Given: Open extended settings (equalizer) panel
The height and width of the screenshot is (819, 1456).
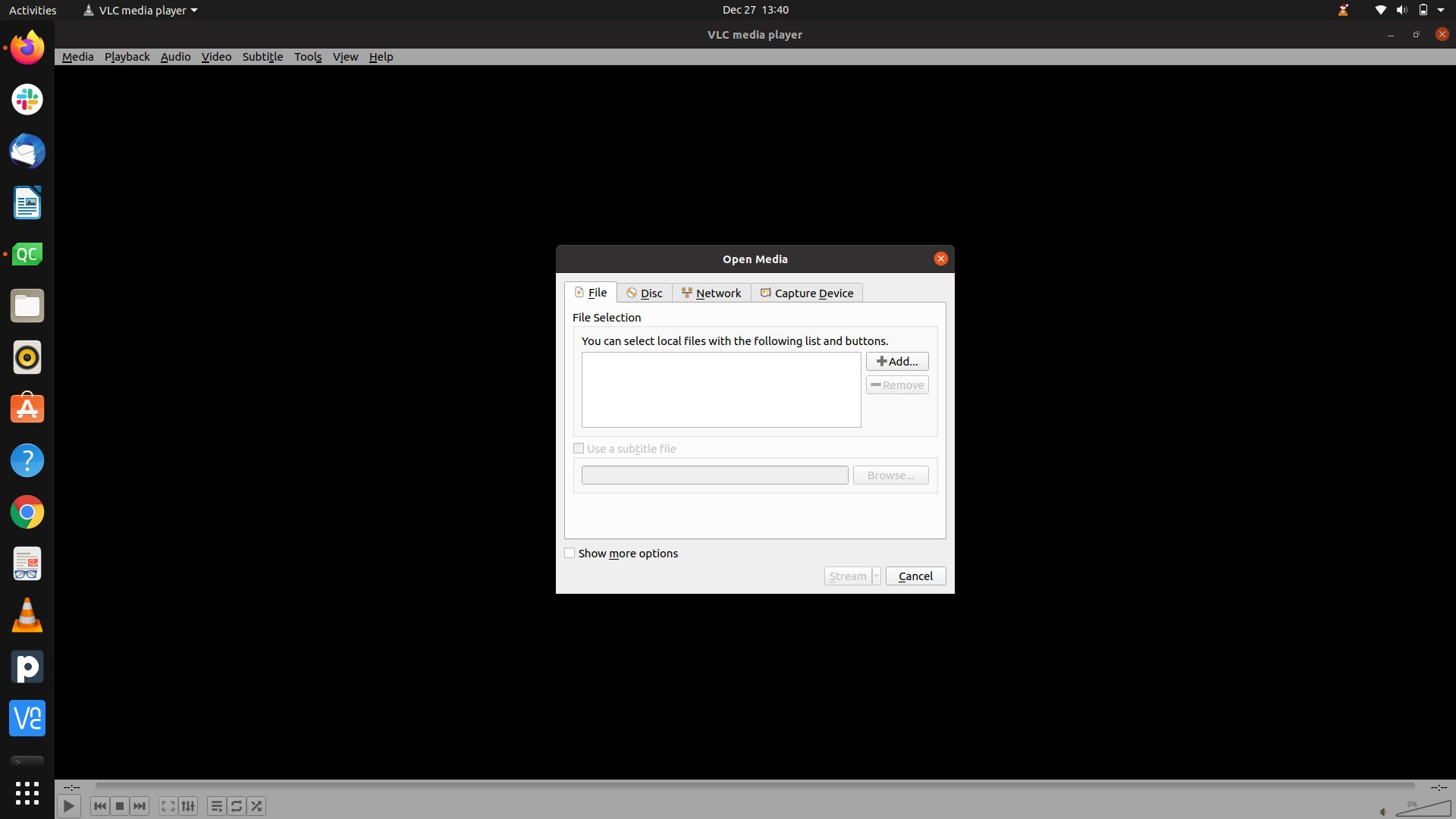Looking at the screenshot, I should pyautogui.click(x=188, y=806).
